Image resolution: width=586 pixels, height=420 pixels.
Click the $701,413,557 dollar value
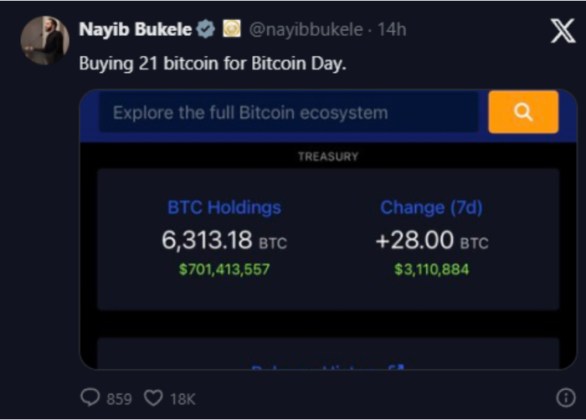[224, 269]
